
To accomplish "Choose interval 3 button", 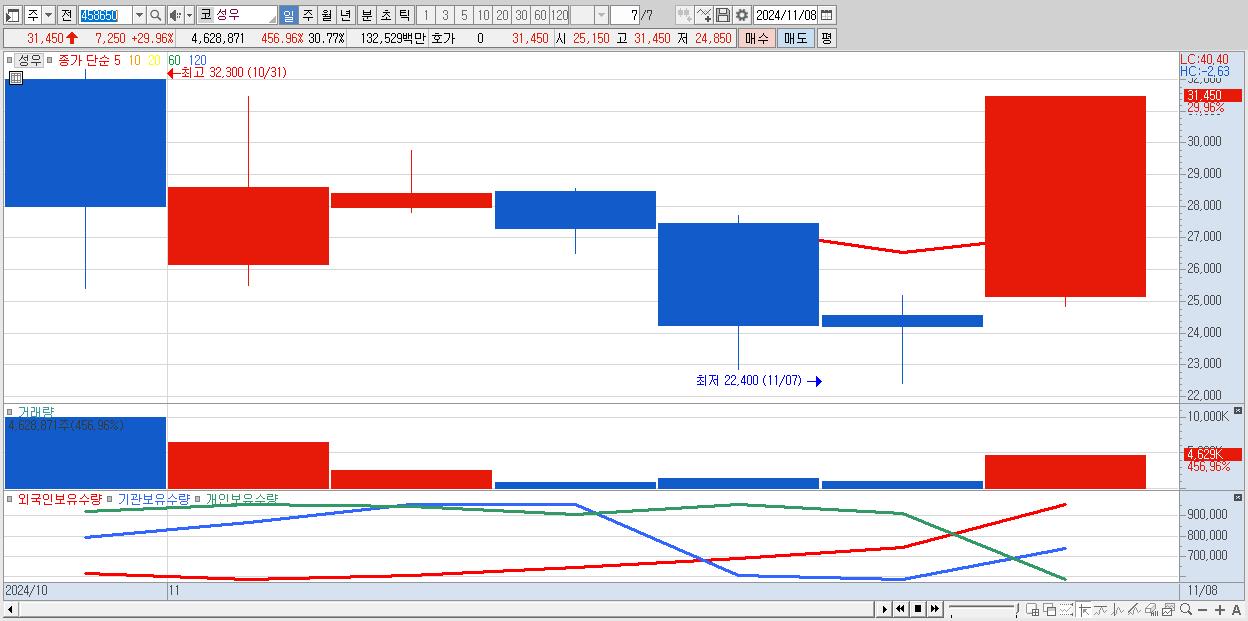I will tap(445, 15).
